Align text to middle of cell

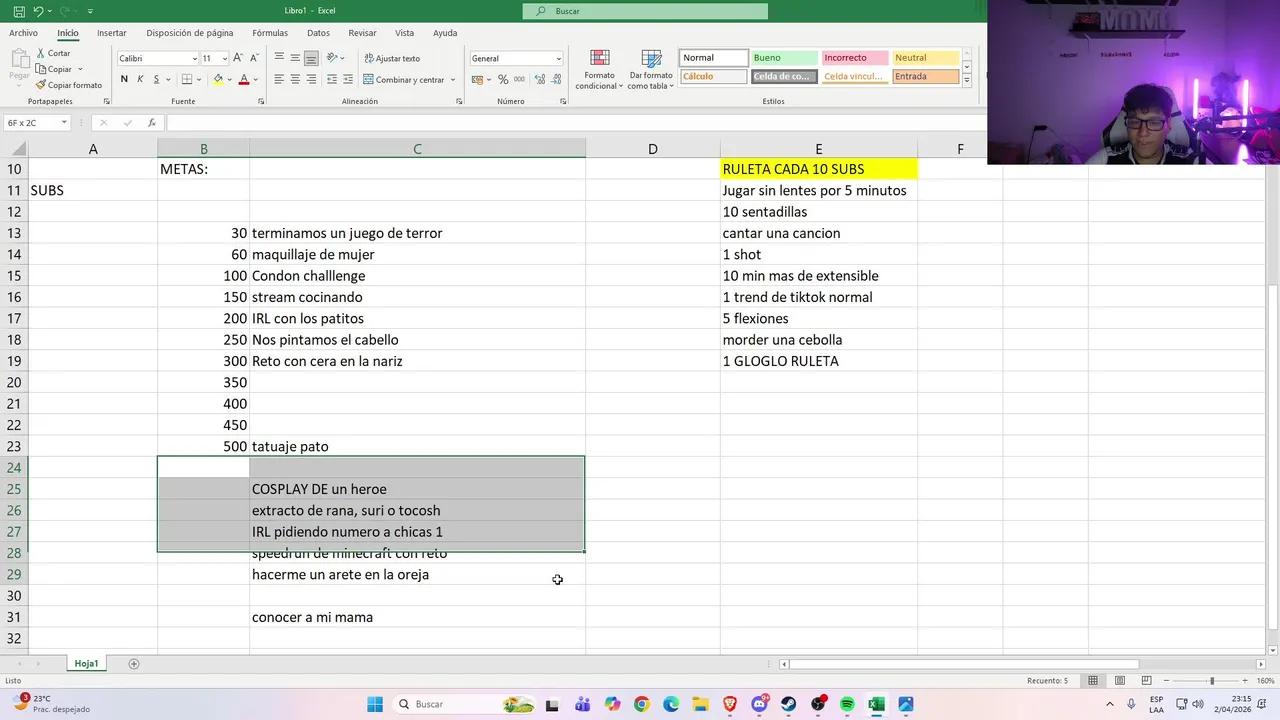coord(295,58)
